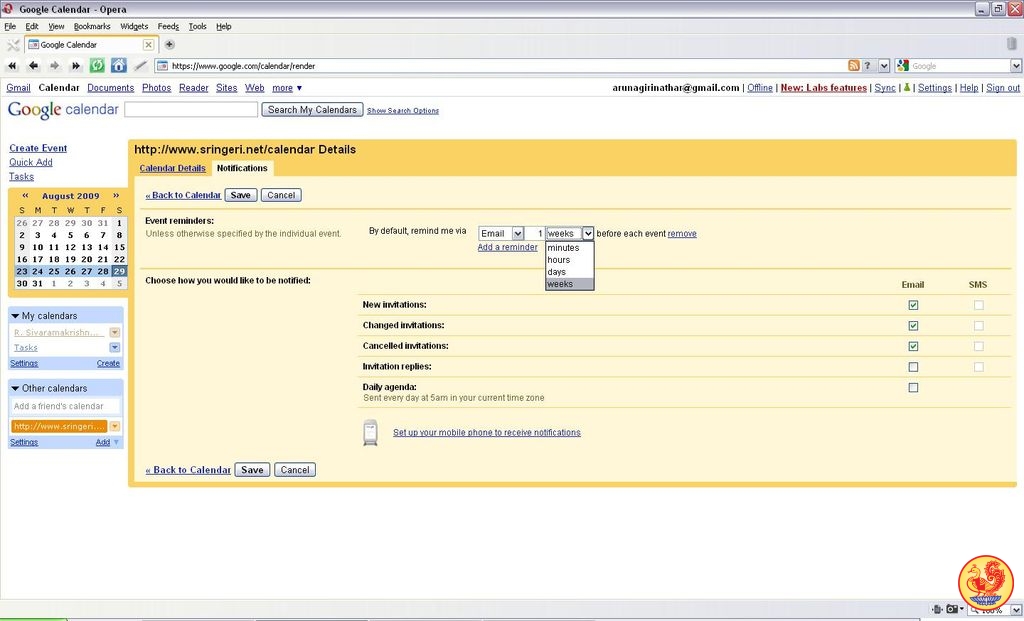The width and height of the screenshot is (1024, 621).
Task: Click the page icon in address bar
Action: 162,65
